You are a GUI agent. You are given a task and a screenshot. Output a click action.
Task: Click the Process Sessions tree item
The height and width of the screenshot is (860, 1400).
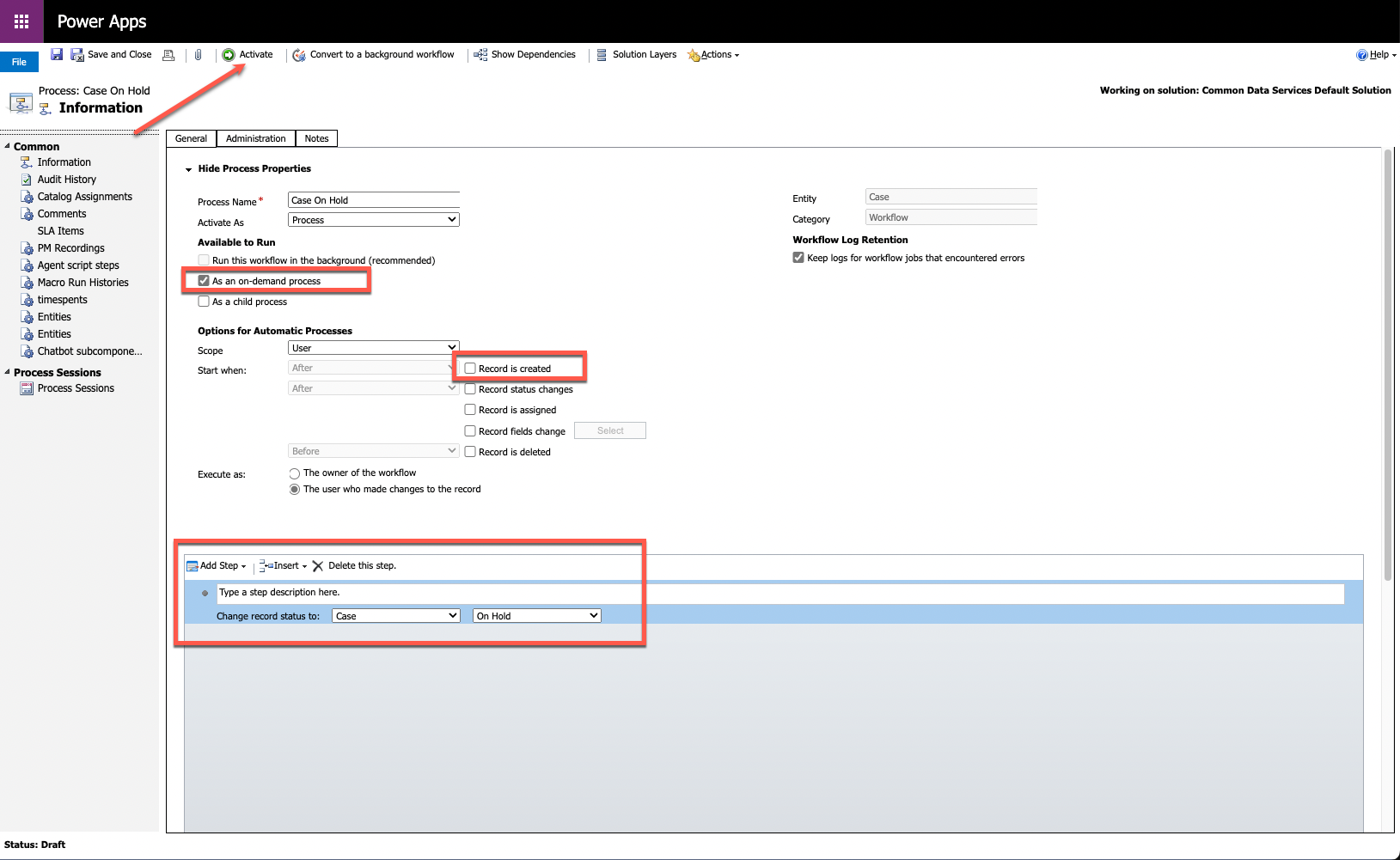pos(76,387)
